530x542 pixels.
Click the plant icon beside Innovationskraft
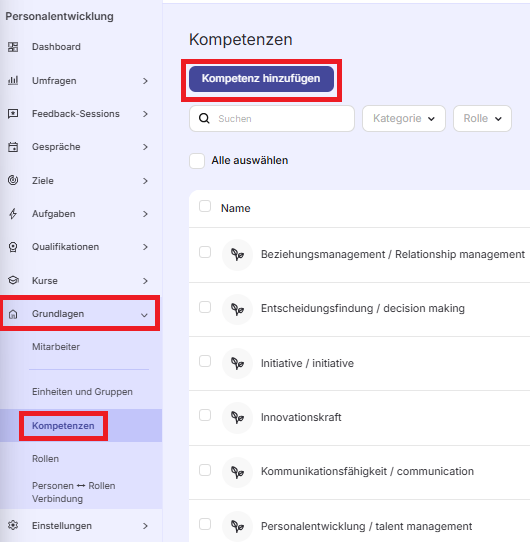(238, 418)
